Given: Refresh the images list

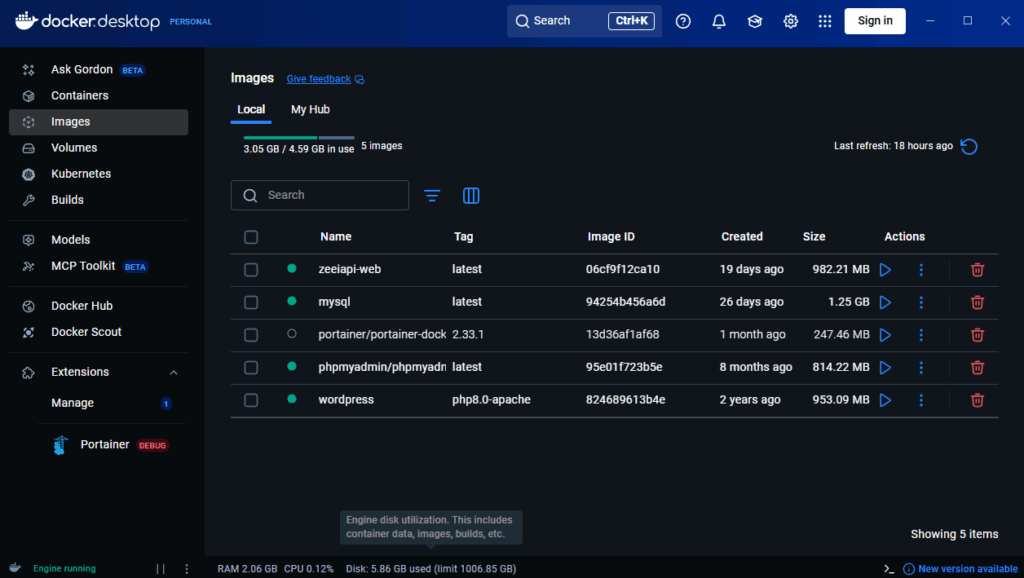Looking at the screenshot, I should tap(969, 146).
